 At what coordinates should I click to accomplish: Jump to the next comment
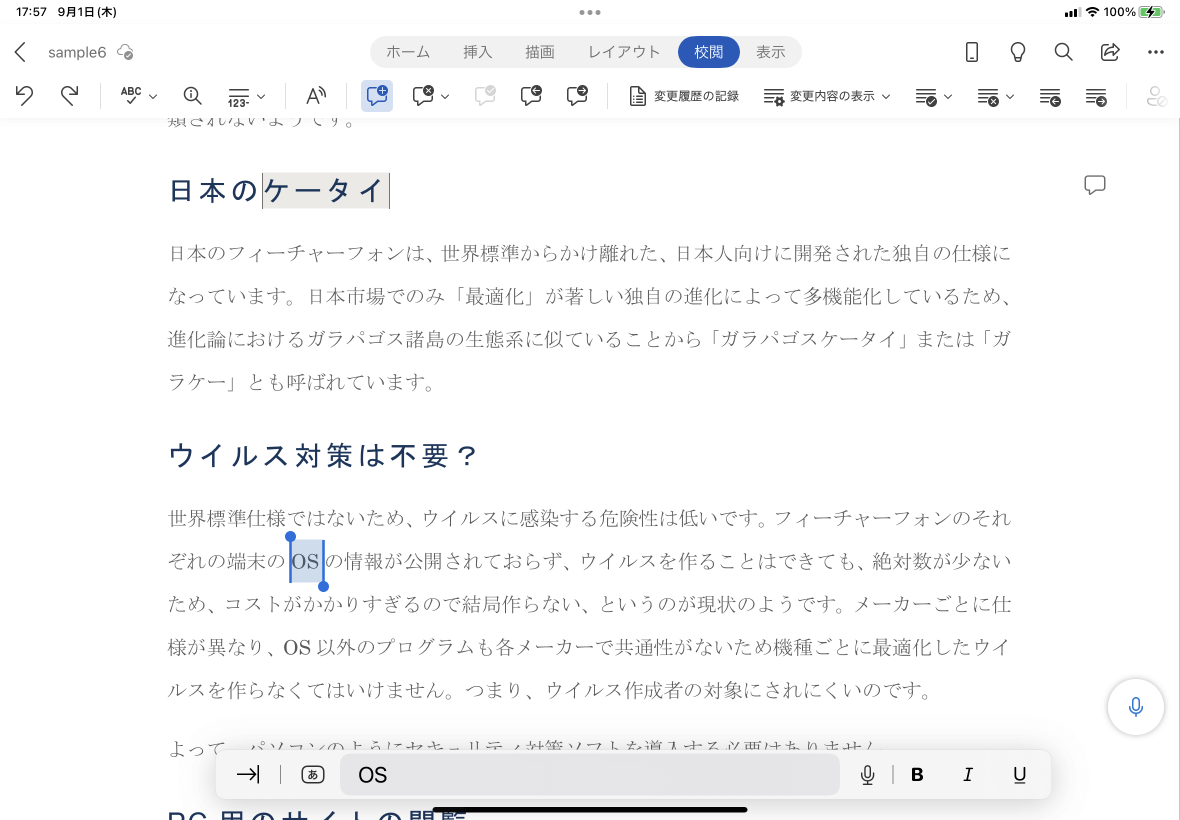click(x=577, y=96)
